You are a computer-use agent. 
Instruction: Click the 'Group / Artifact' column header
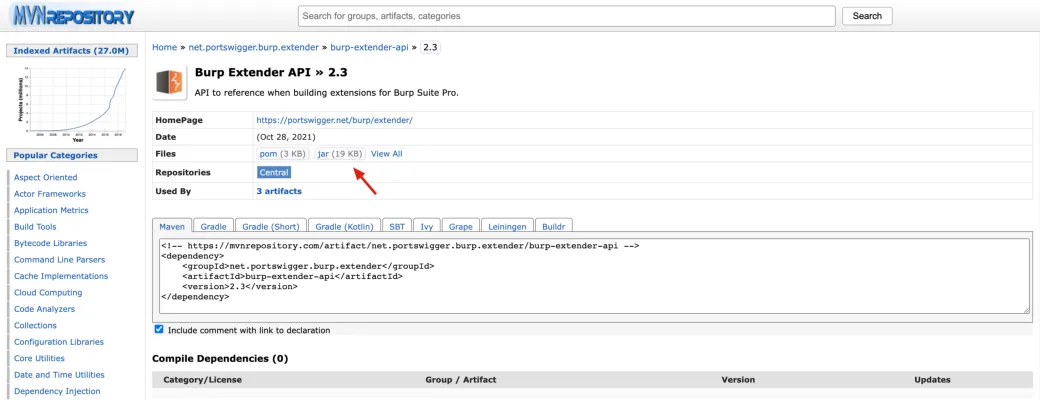(461, 380)
